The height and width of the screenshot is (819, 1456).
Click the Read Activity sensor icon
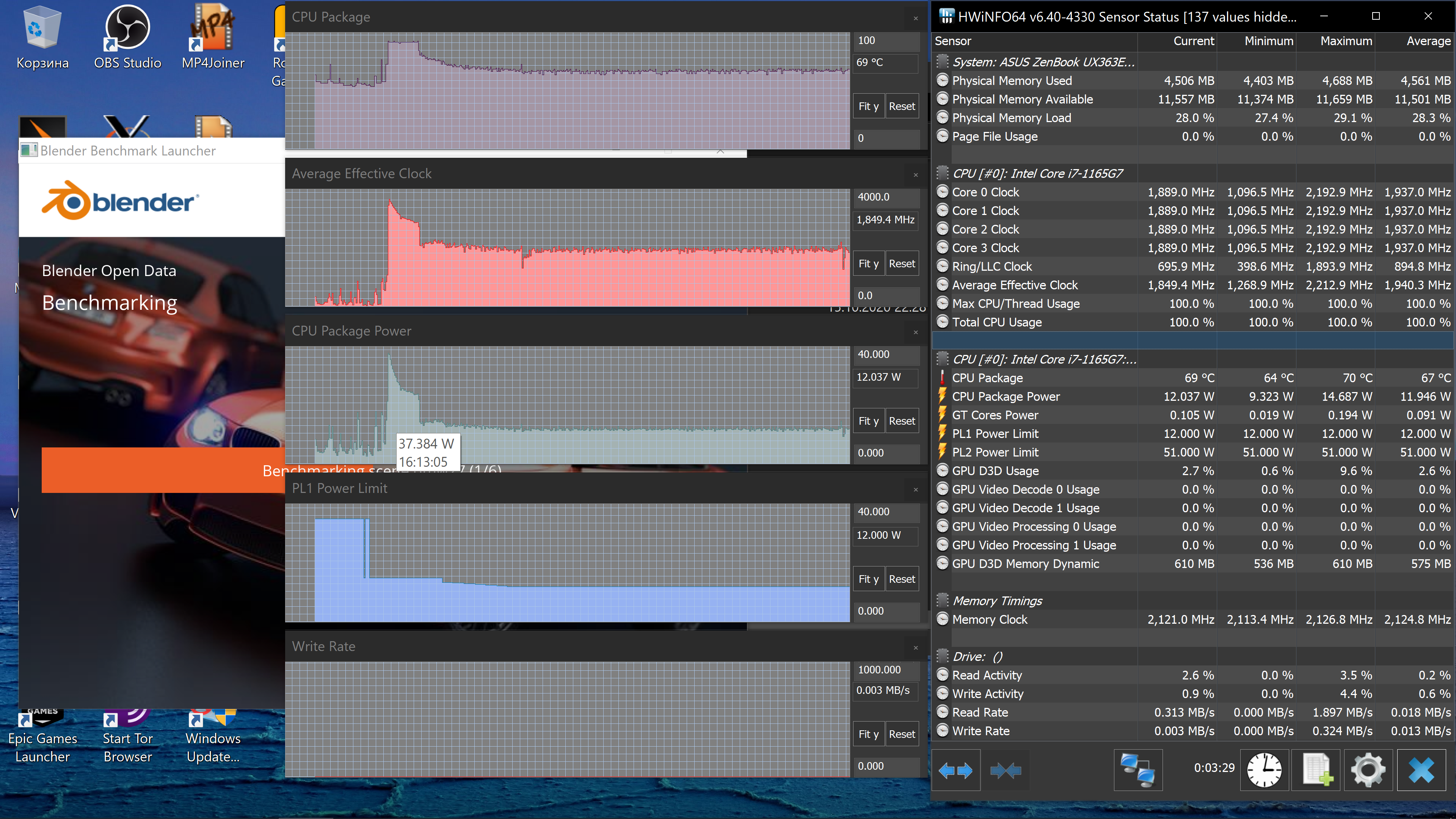[x=942, y=675]
